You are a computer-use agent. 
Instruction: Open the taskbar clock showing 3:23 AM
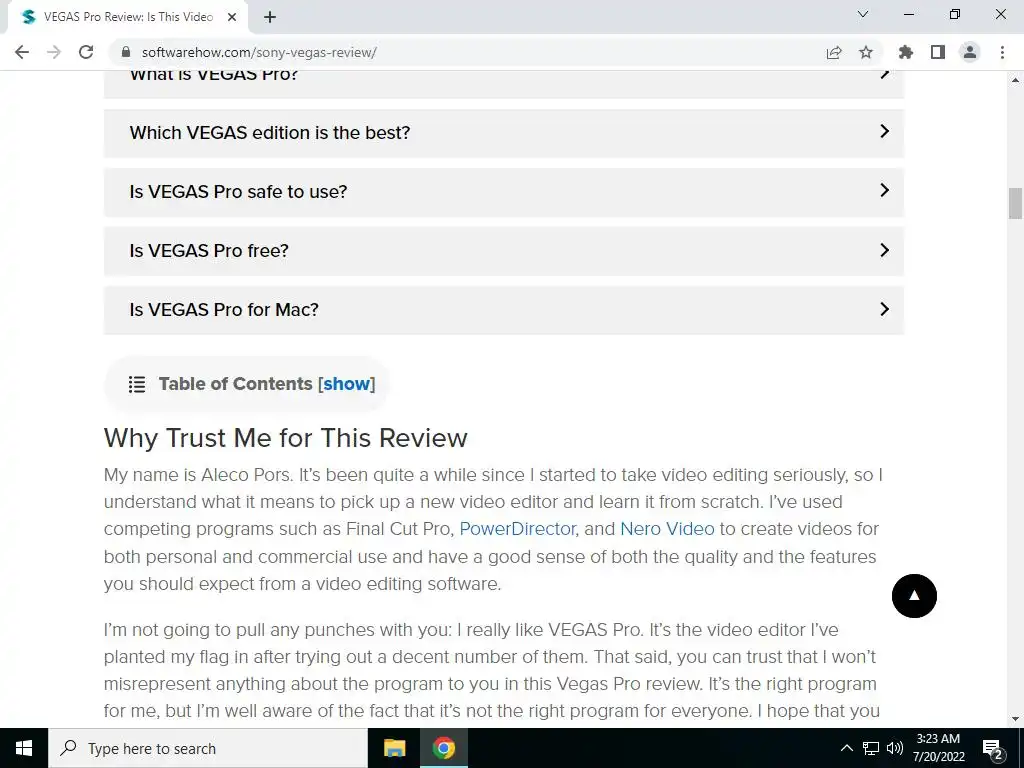click(x=938, y=748)
